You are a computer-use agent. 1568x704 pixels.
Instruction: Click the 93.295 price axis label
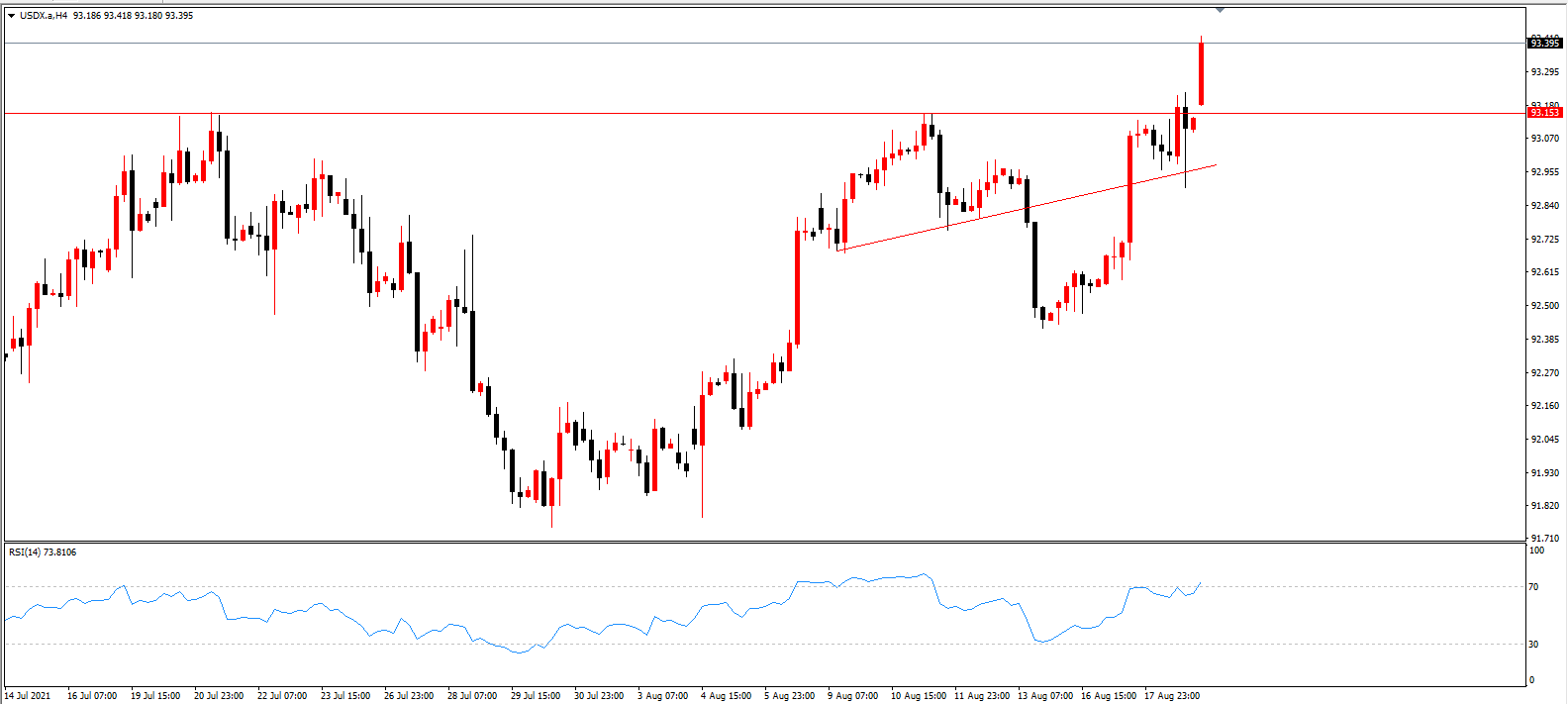[1545, 72]
